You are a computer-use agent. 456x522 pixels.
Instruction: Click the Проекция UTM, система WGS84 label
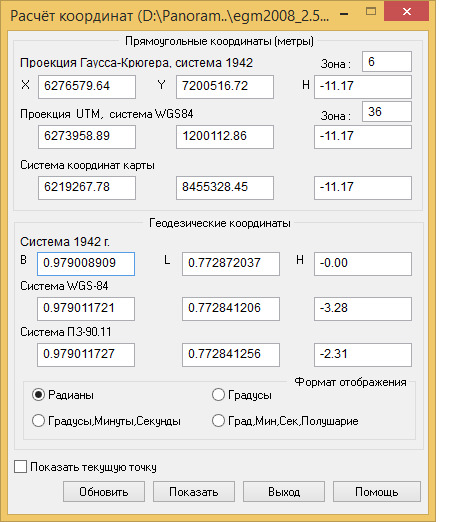(x=107, y=114)
